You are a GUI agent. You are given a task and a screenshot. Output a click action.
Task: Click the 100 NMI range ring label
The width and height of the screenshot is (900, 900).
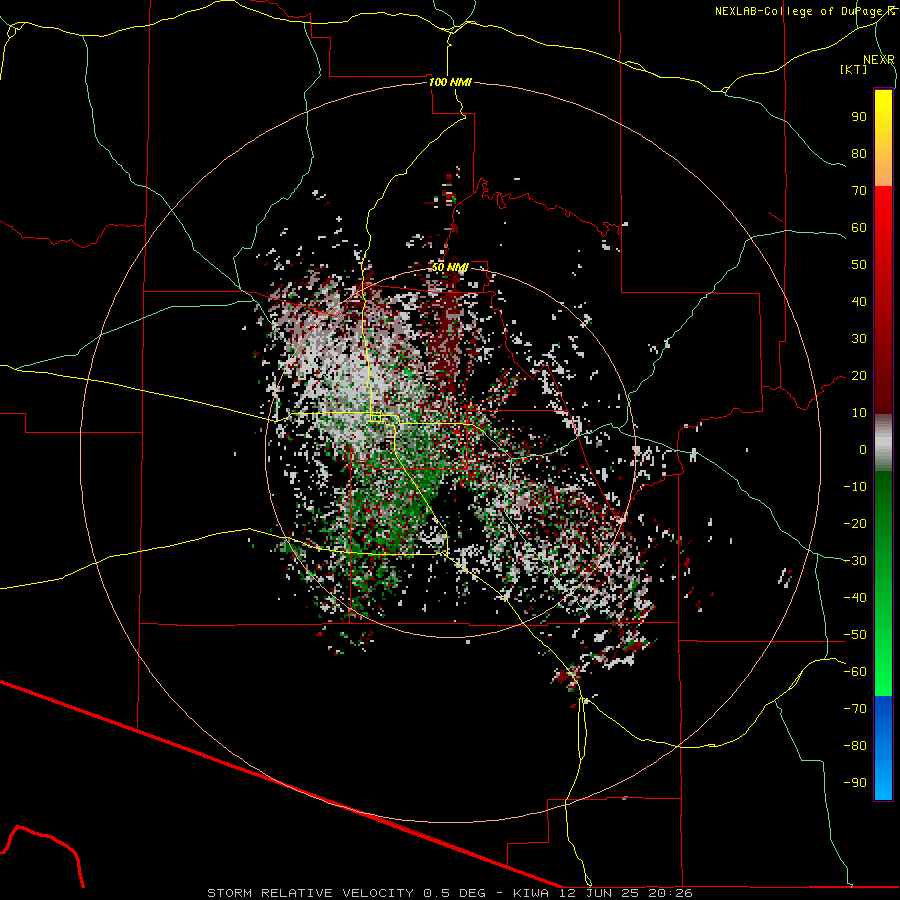pyautogui.click(x=450, y=82)
